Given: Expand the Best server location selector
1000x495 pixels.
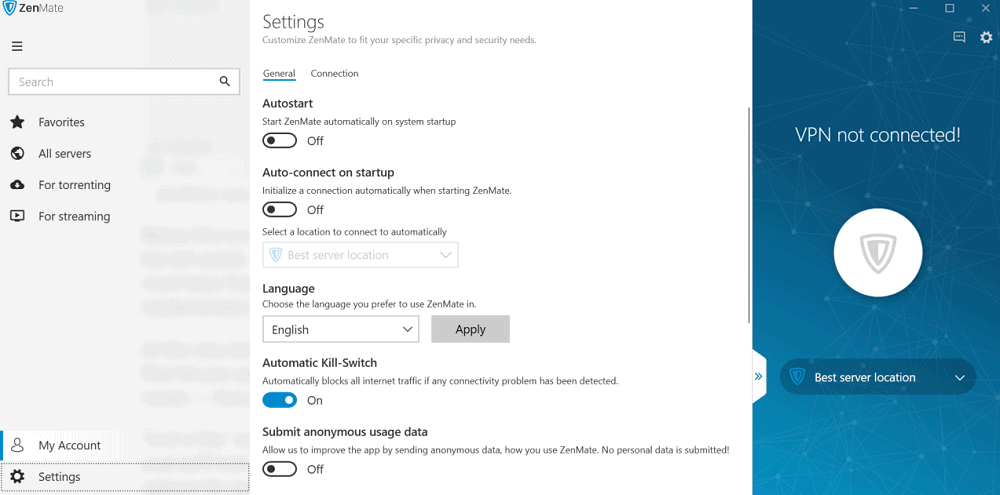Looking at the screenshot, I should point(878,377).
